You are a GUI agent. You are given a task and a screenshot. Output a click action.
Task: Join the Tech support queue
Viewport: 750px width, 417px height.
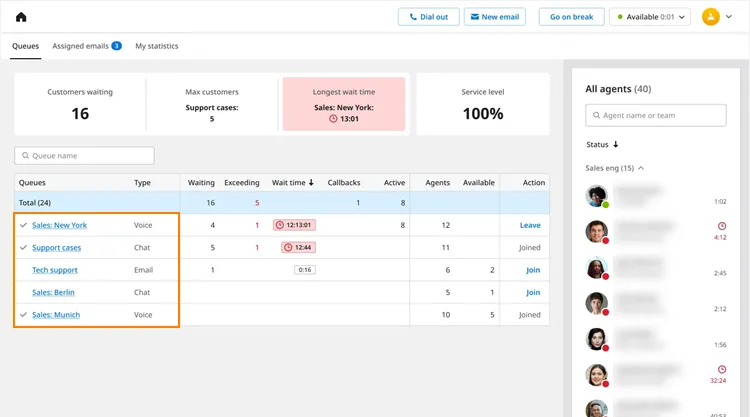pyautogui.click(x=533, y=270)
